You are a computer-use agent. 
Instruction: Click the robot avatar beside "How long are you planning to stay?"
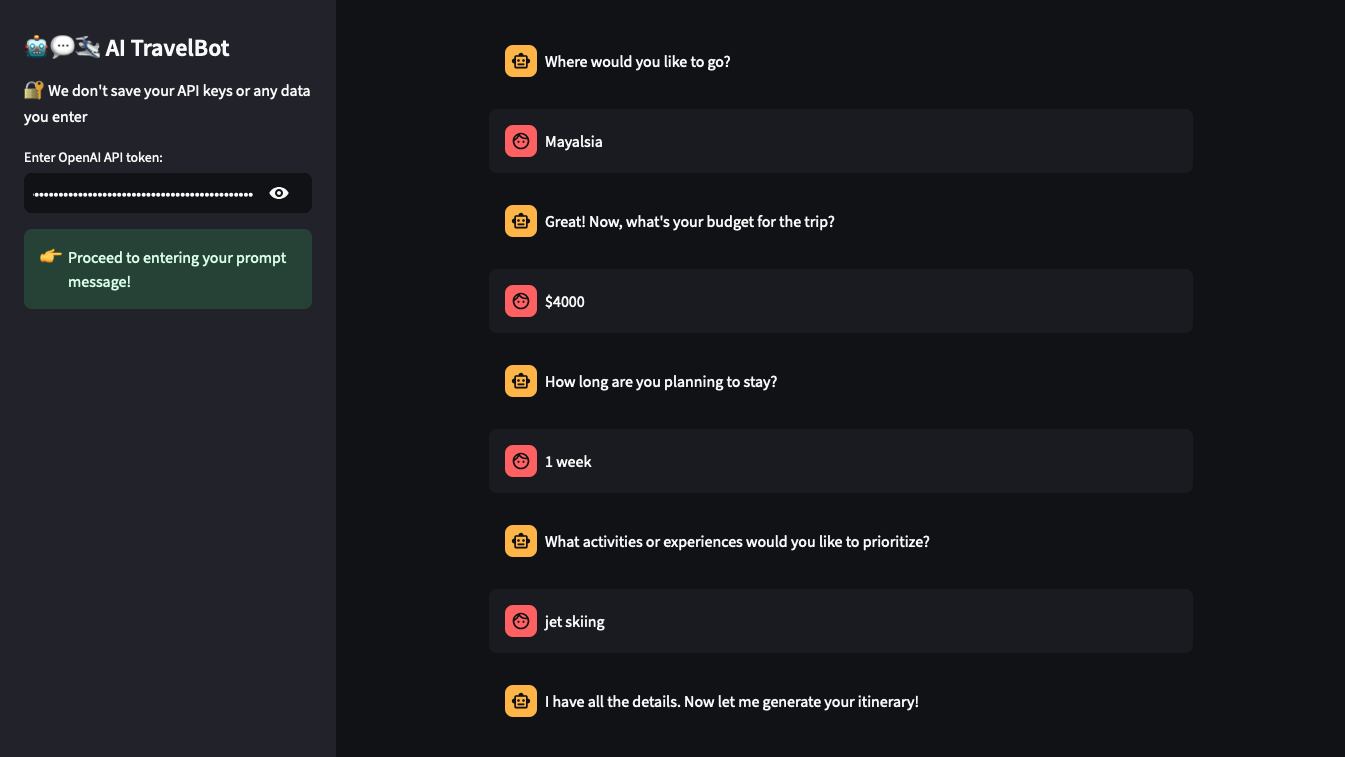pos(521,381)
